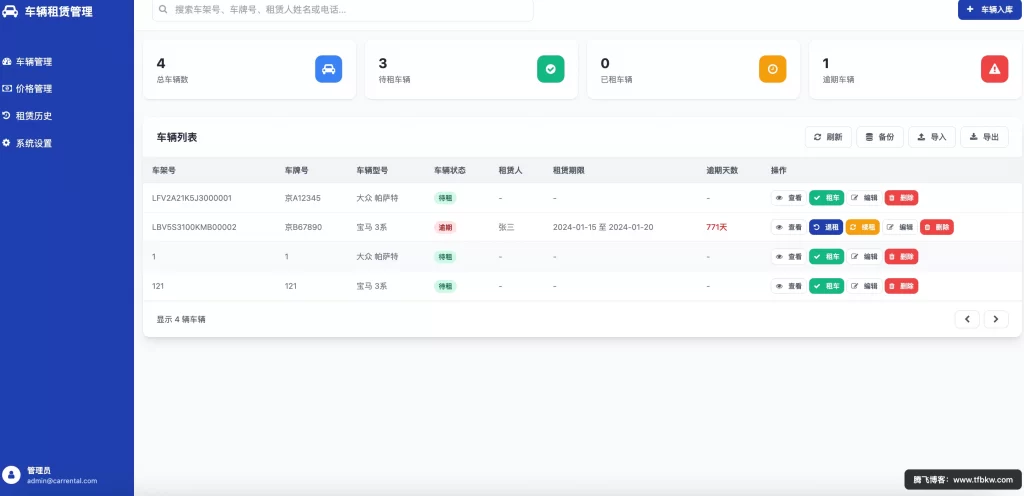The width and height of the screenshot is (1024, 496).
Task: Click the orange clock icon on 已租车辆 card
Action: pyautogui.click(x=773, y=69)
